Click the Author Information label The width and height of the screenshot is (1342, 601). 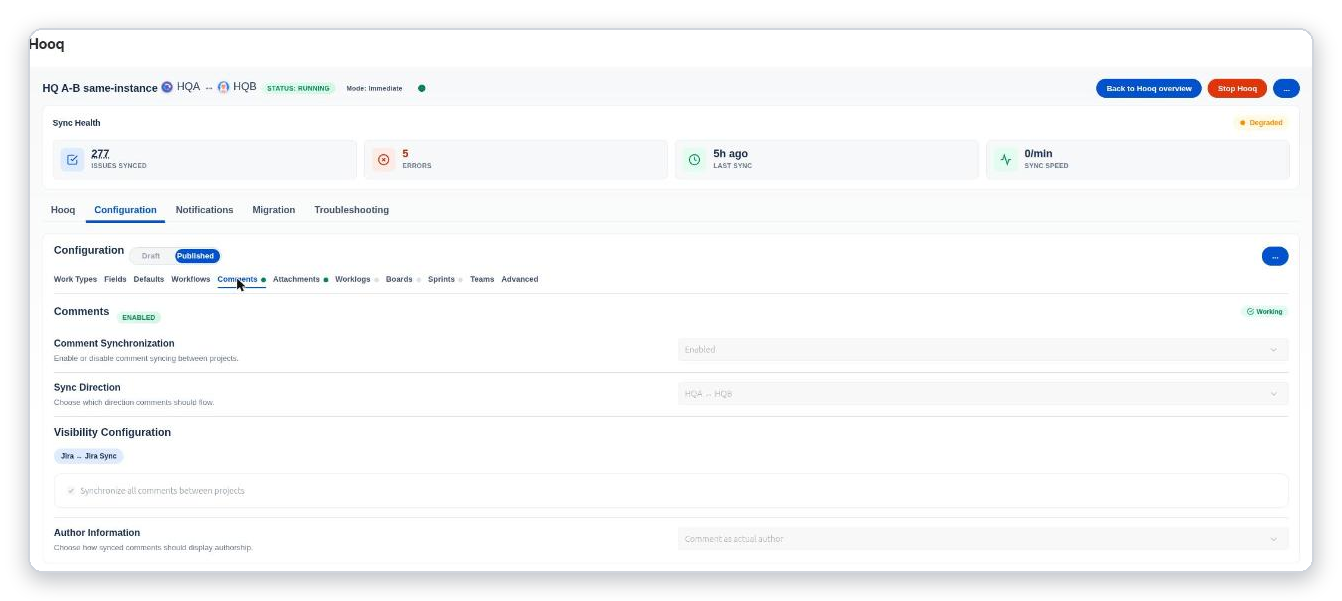coord(97,533)
